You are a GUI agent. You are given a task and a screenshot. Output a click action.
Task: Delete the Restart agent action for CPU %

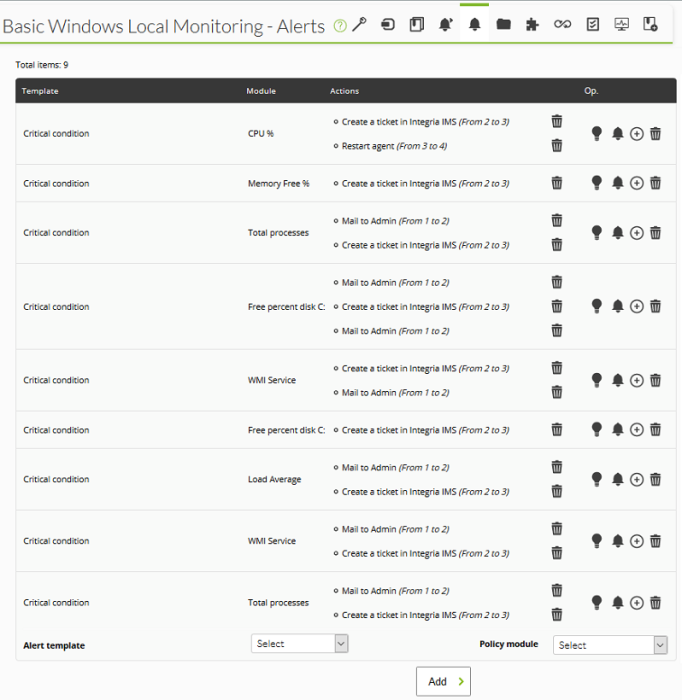(557, 146)
